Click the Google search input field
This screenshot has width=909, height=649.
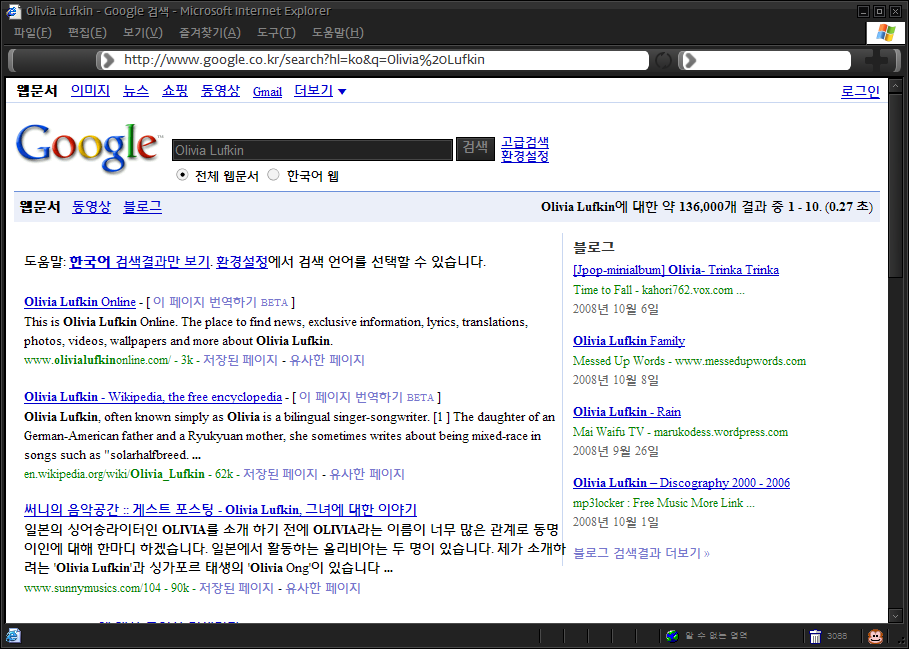(x=312, y=150)
